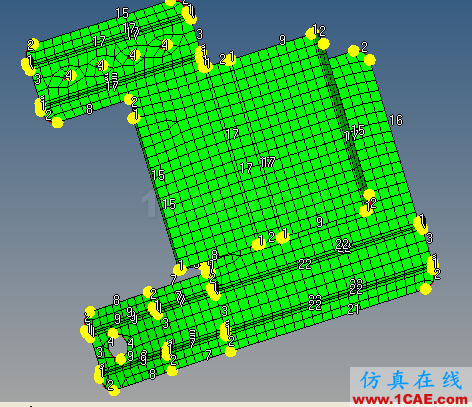Click the 仿真在线 watermark text
Viewport: 472px width, 407px height.
(411, 380)
